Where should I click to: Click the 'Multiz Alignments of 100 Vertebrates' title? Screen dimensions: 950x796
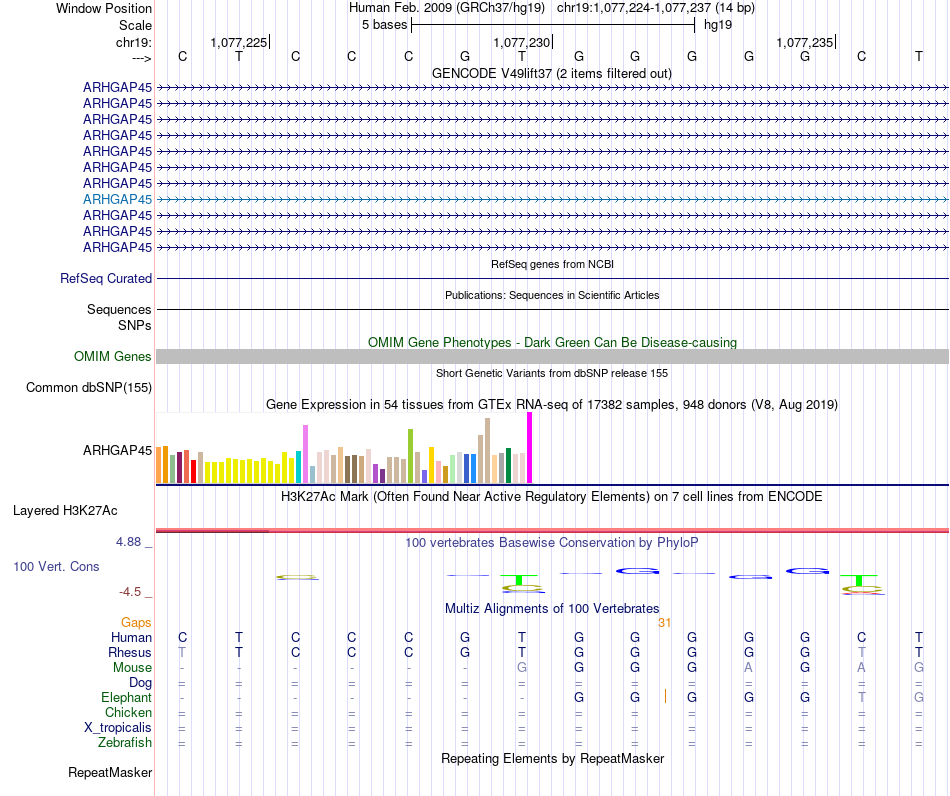click(552, 609)
